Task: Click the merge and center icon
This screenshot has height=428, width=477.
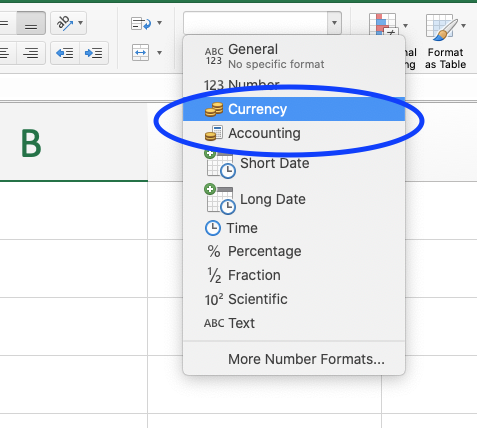Action: 140,53
